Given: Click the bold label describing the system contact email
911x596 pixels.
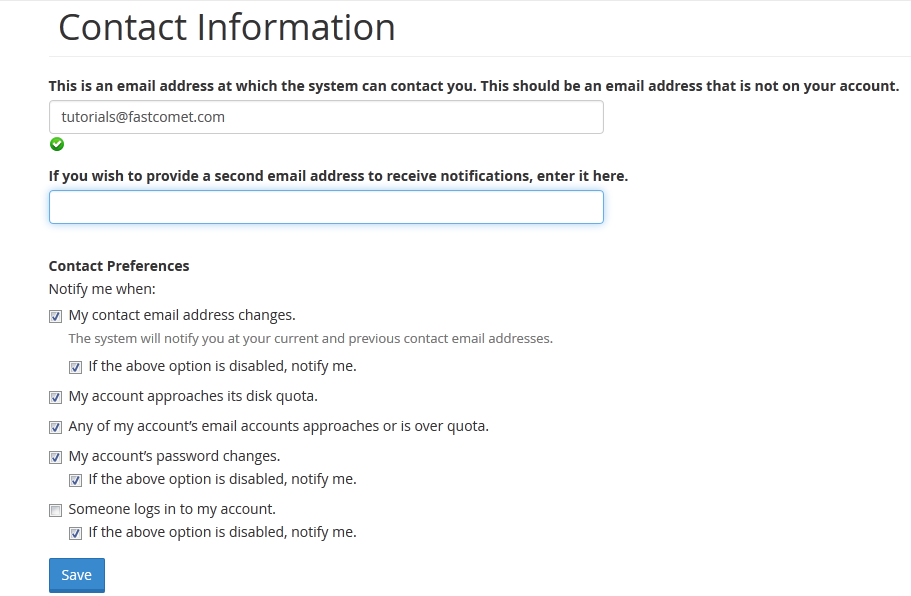Looking at the screenshot, I should click(473, 86).
